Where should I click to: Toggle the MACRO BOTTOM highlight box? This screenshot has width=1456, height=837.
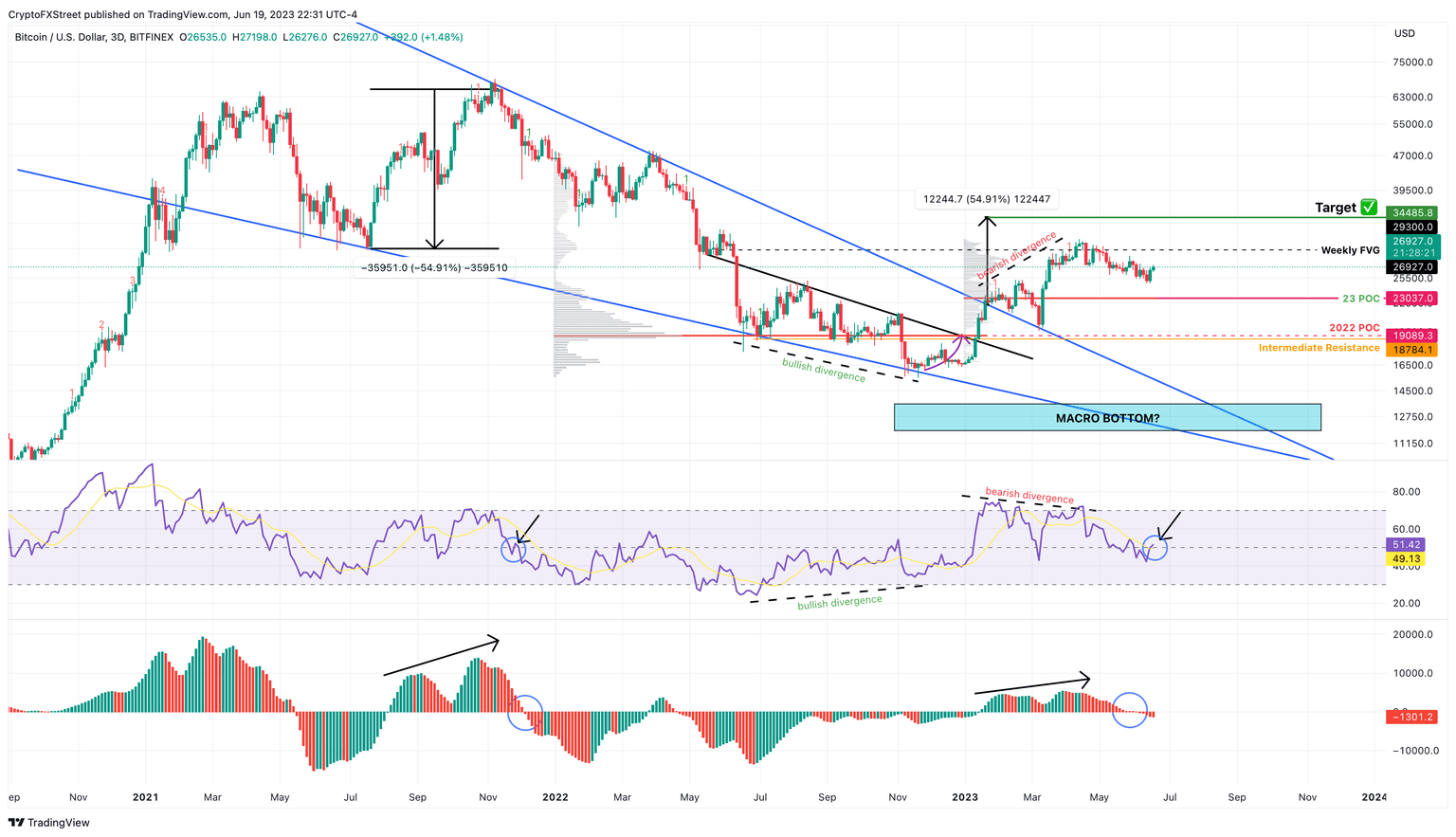coord(1106,417)
